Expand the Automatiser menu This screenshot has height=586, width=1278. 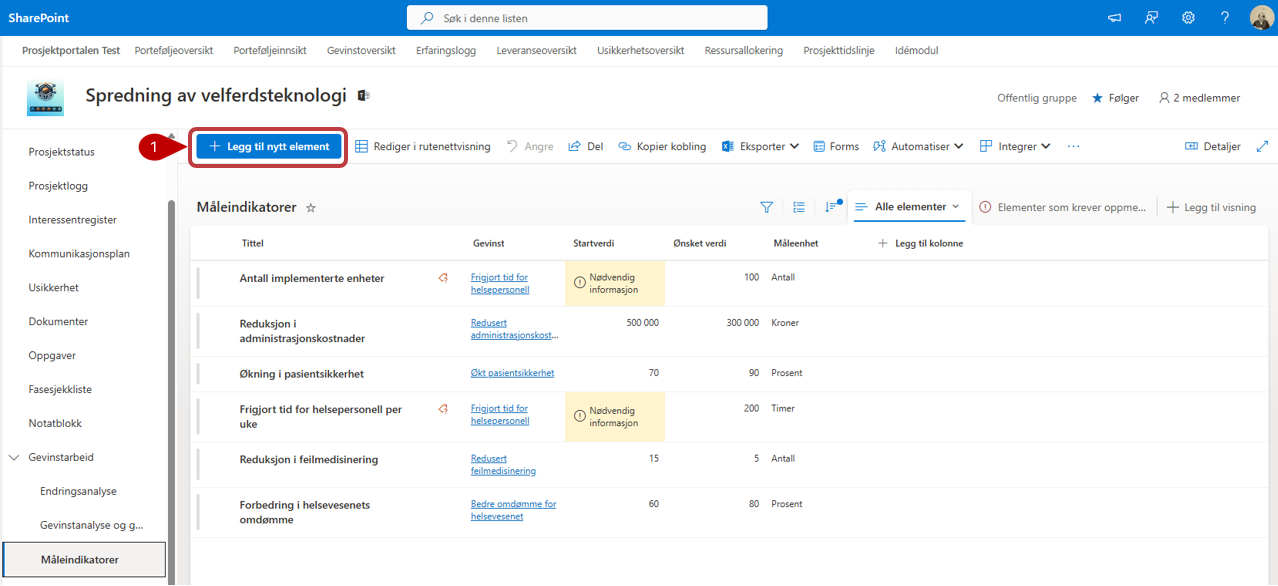pos(918,146)
